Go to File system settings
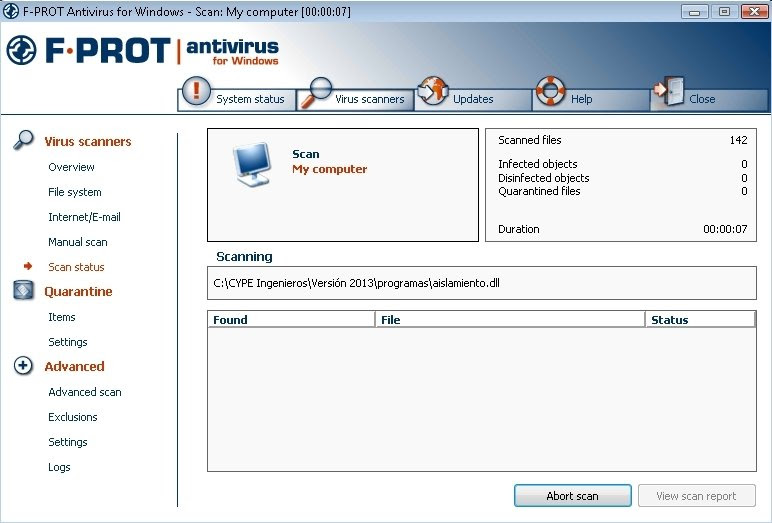This screenshot has width=772, height=523. point(75,192)
